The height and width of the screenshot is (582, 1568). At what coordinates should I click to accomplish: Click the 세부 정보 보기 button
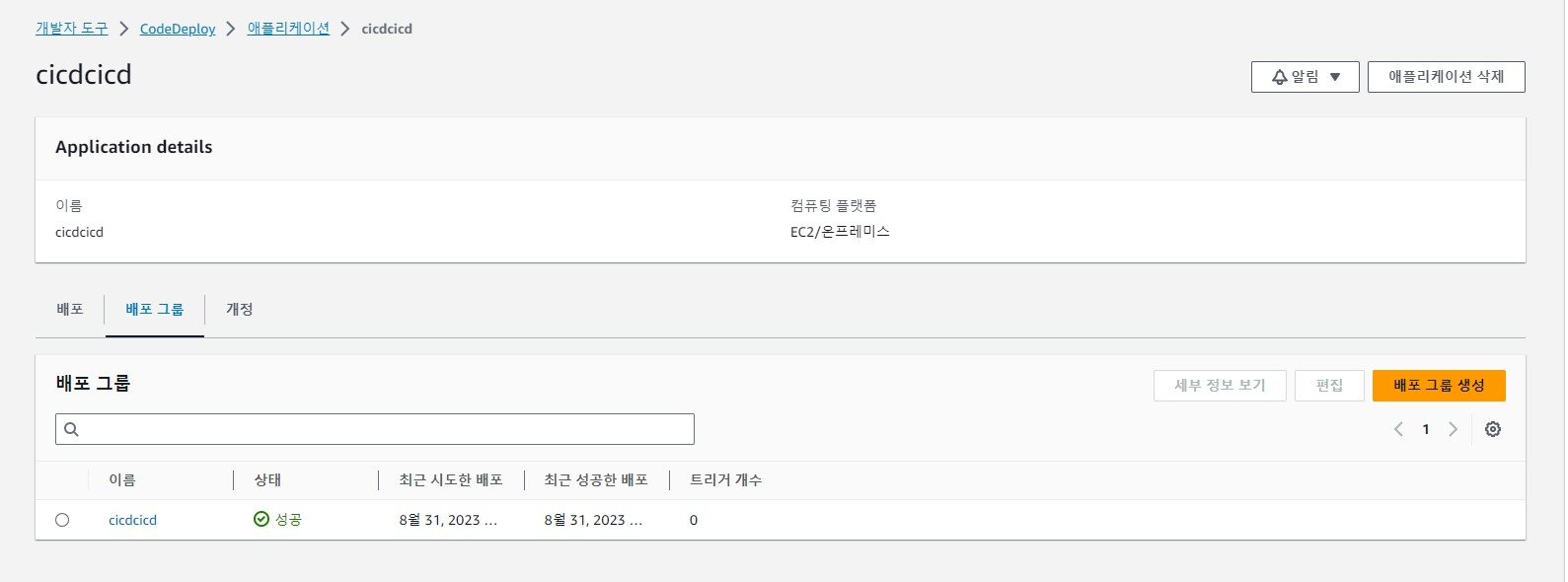point(1220,386)
